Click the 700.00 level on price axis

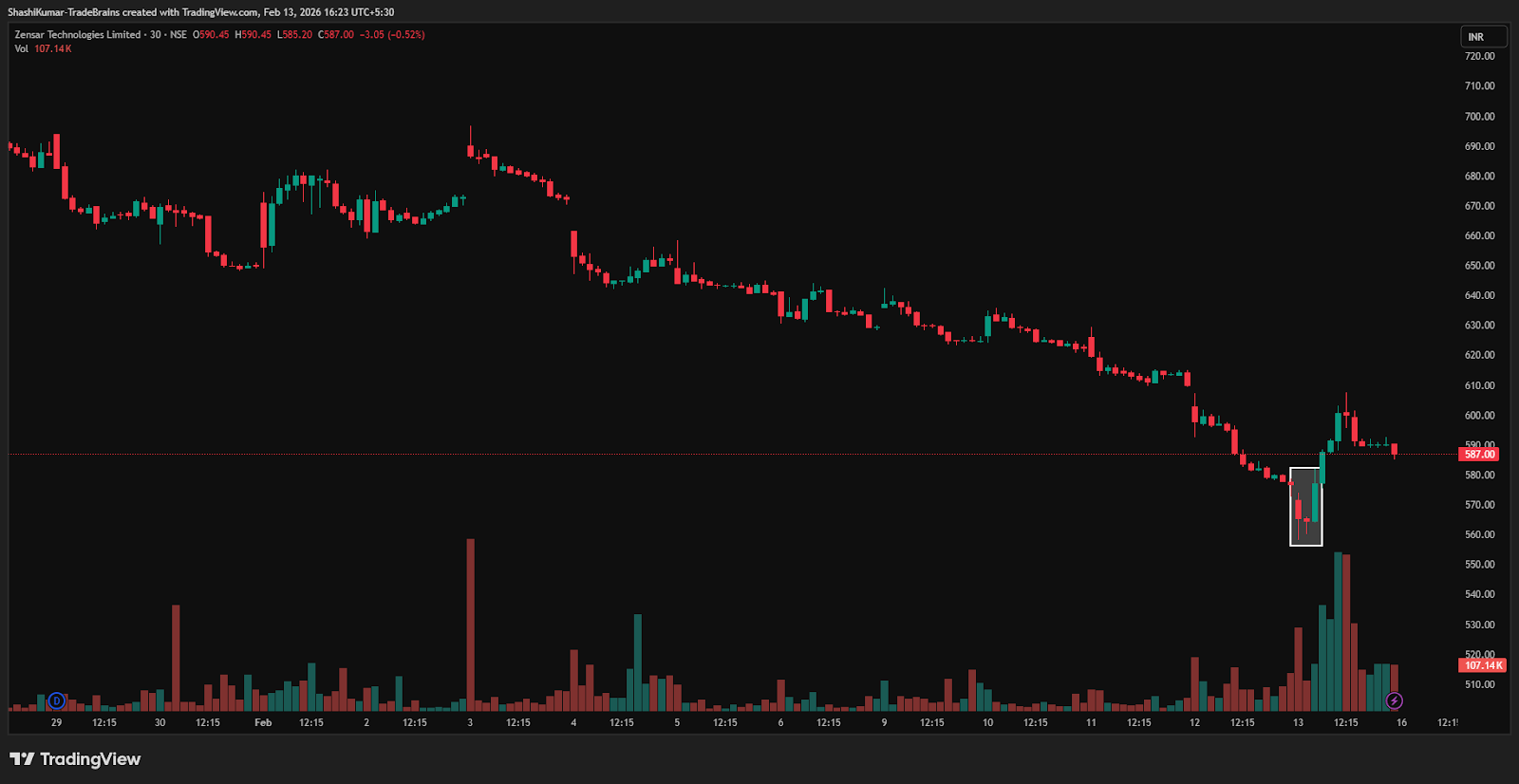point(1479,117)
